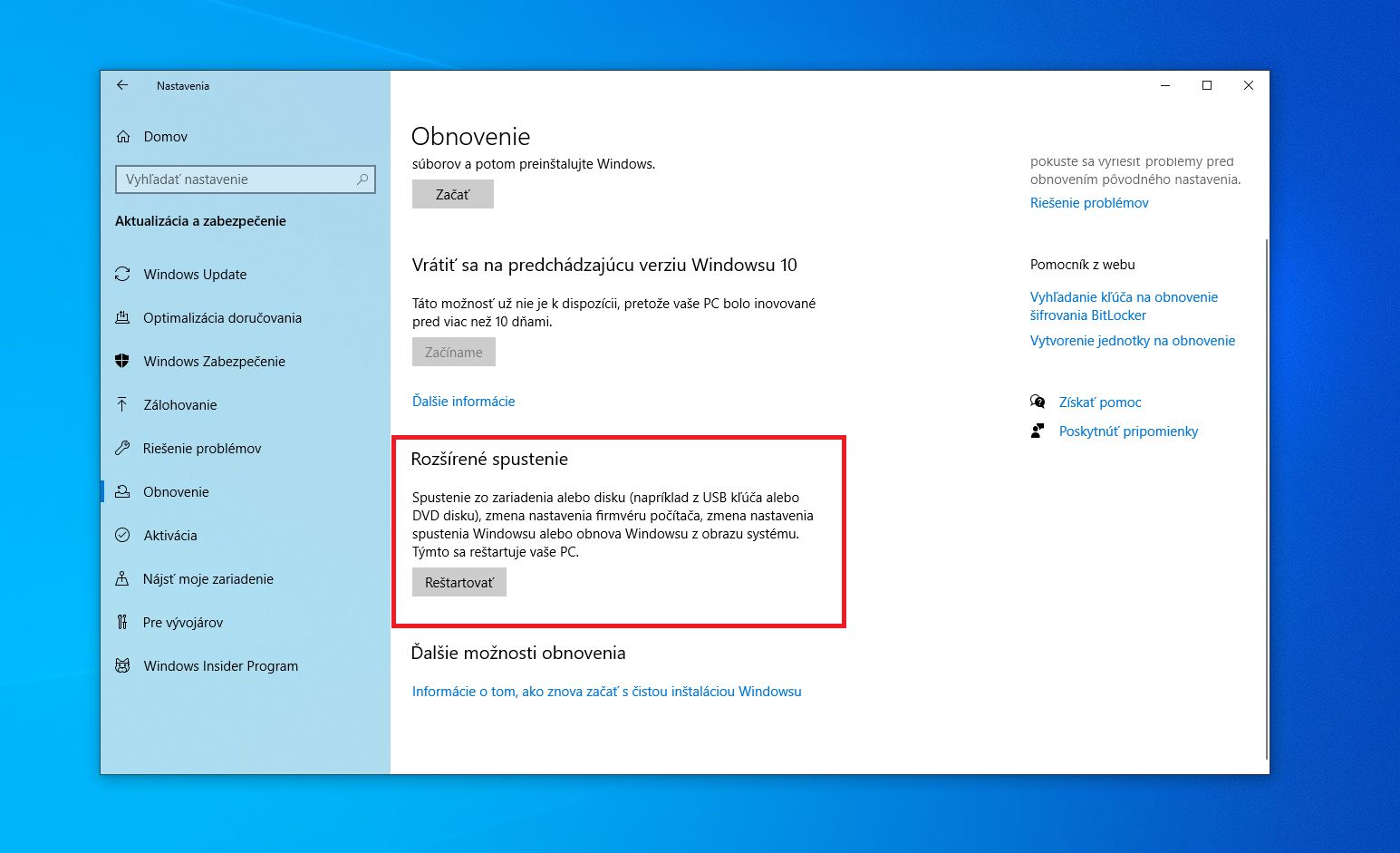This screenshot has height=853, width=1400.
Task: Select the Pre vývojárov tools icon
Action: coord(122,623)
